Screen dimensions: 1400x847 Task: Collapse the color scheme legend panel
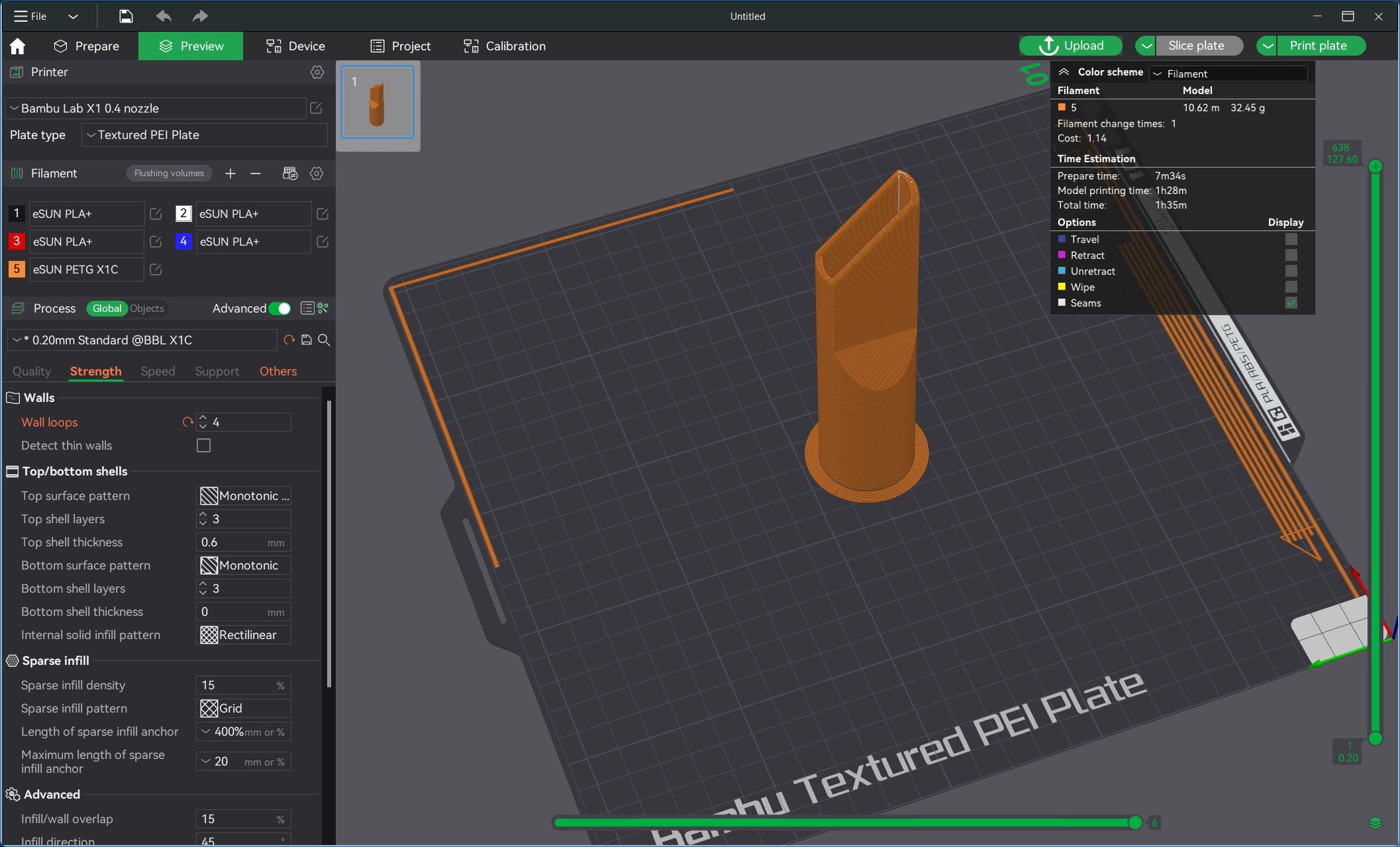point(1064,72)
